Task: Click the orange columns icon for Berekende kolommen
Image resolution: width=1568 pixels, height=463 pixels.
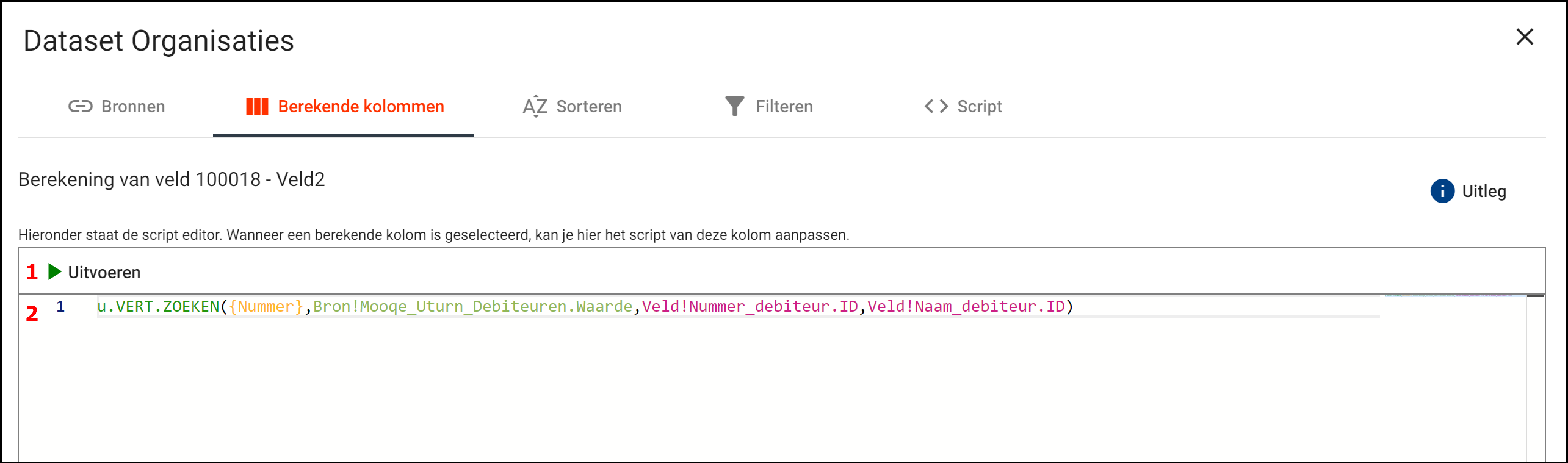Action: point(257,107)
